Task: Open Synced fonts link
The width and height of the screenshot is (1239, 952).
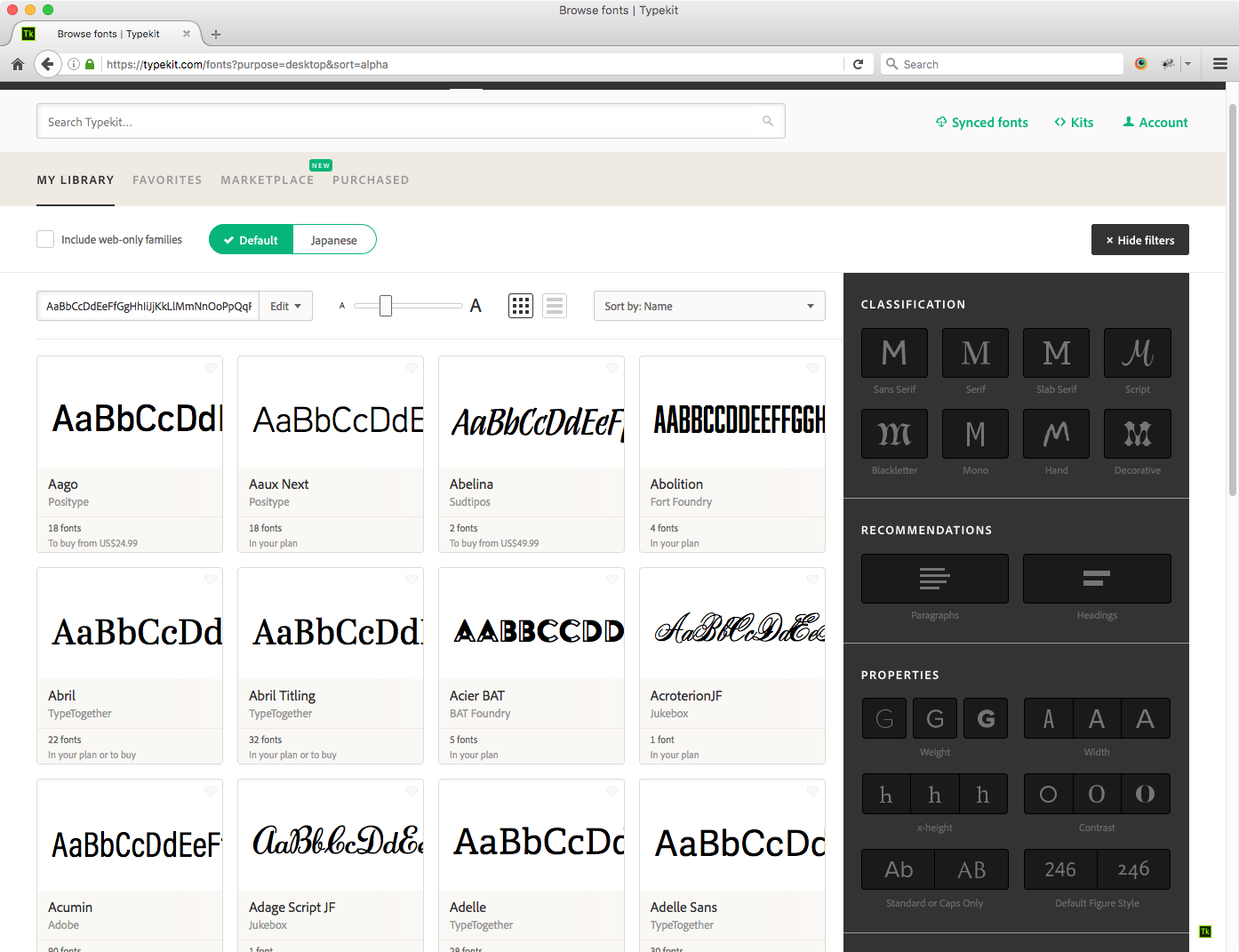Action: coord(982,123)
